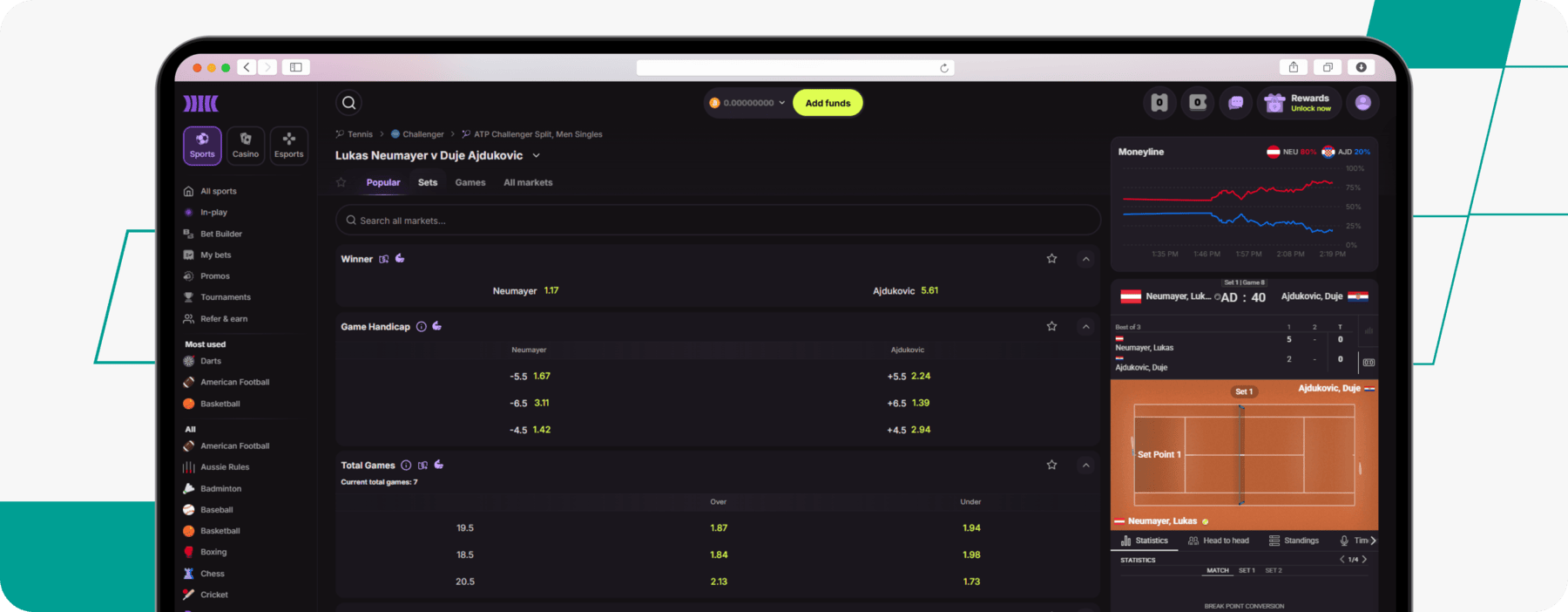
Task: Open the search magnifier icon at top
Action: click(x=348, y=103)
